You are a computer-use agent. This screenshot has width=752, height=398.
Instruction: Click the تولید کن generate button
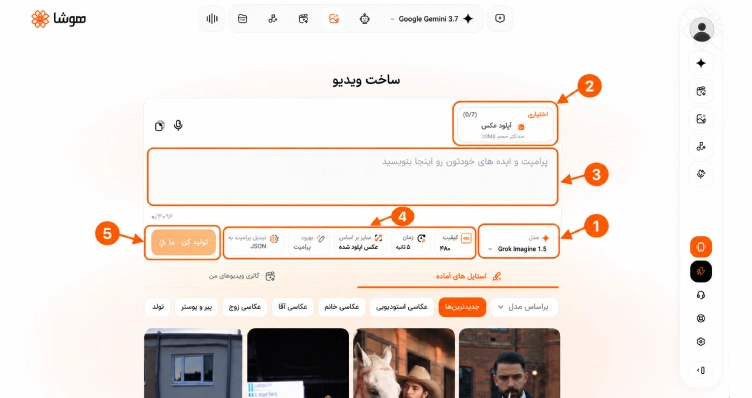pos(183,243)
